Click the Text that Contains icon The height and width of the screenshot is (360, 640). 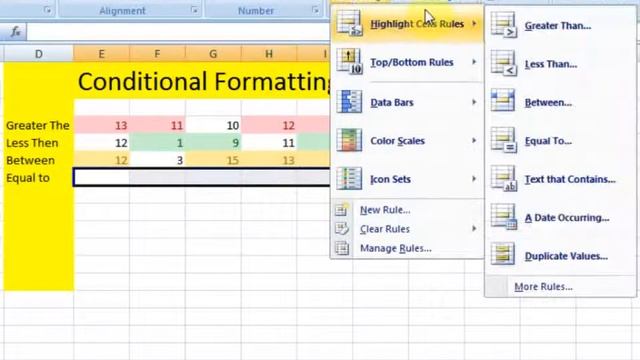click(x=504, y=178)
